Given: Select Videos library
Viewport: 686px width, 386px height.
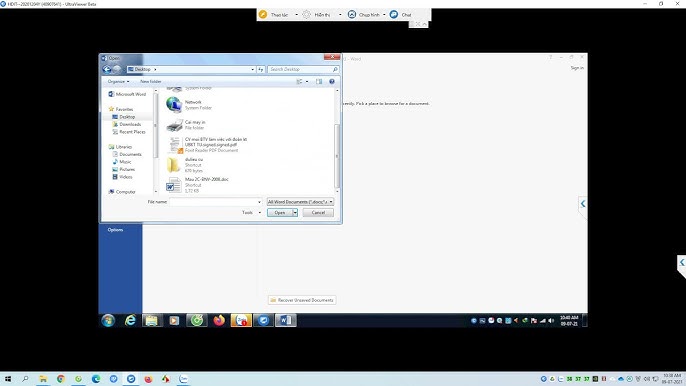Looking at the screenshot, I should pyautogui.click(x=122, y=177).
